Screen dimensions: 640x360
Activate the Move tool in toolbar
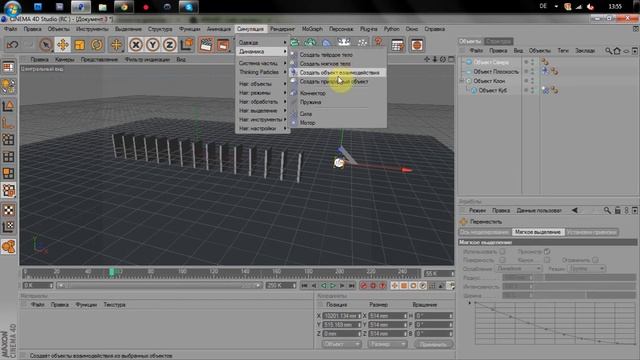(62, 44)
